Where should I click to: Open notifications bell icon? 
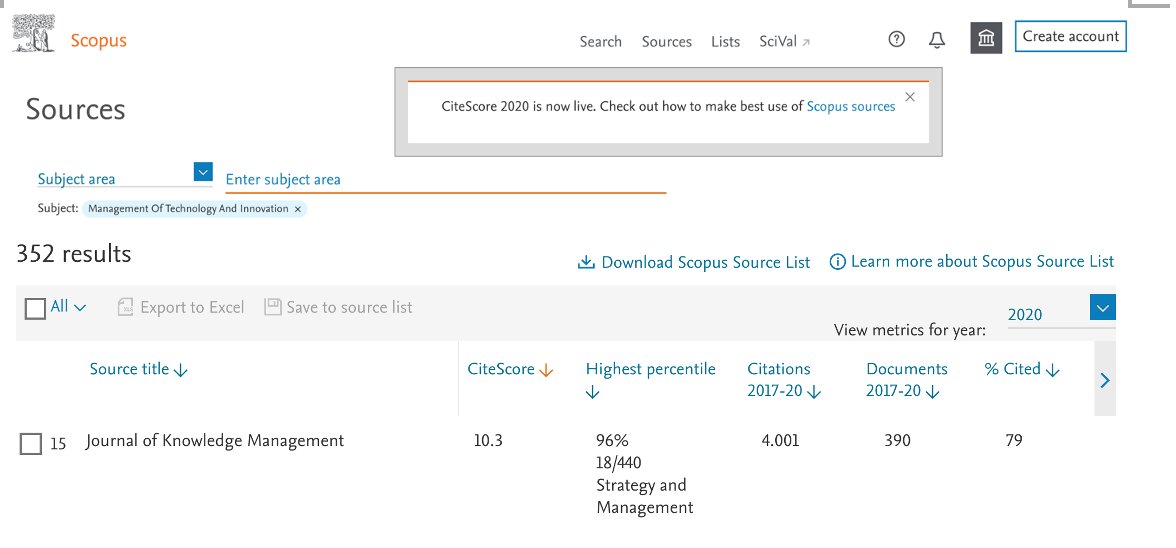(x=937, y=40)
